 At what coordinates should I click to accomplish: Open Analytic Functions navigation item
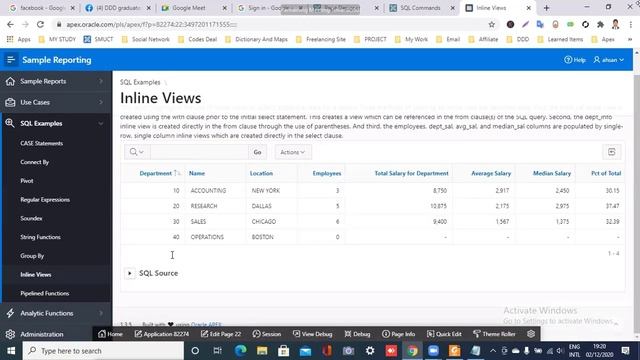47,313
